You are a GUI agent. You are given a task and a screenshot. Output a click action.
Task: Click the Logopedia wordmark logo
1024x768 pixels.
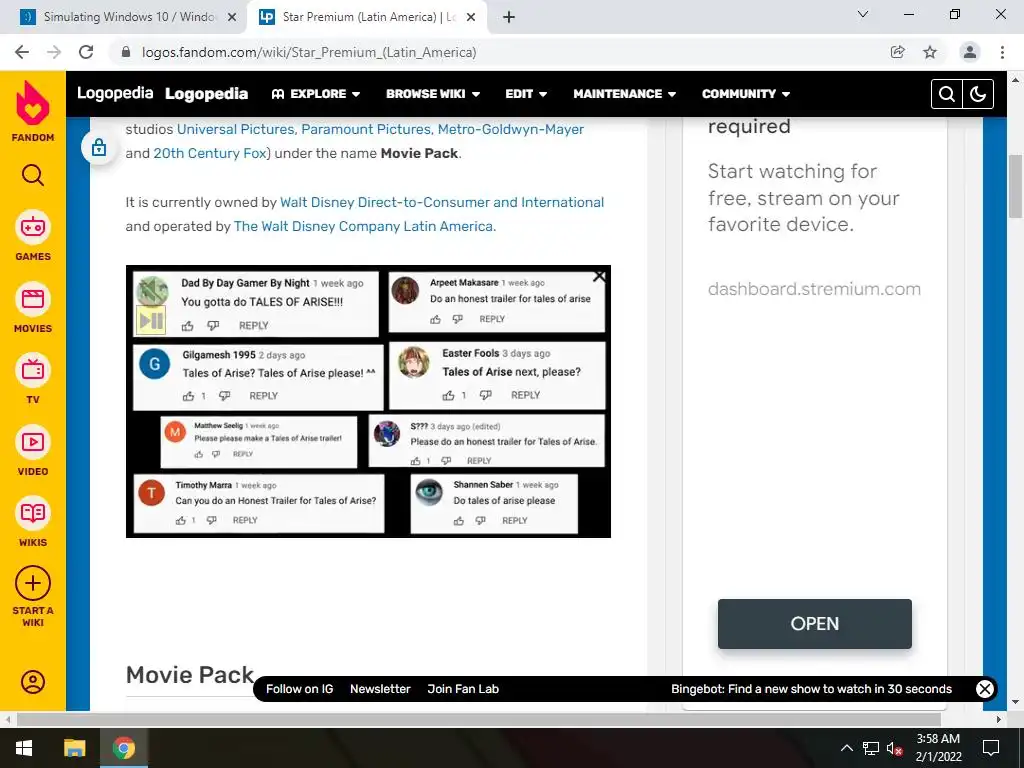tap(115, 93)
